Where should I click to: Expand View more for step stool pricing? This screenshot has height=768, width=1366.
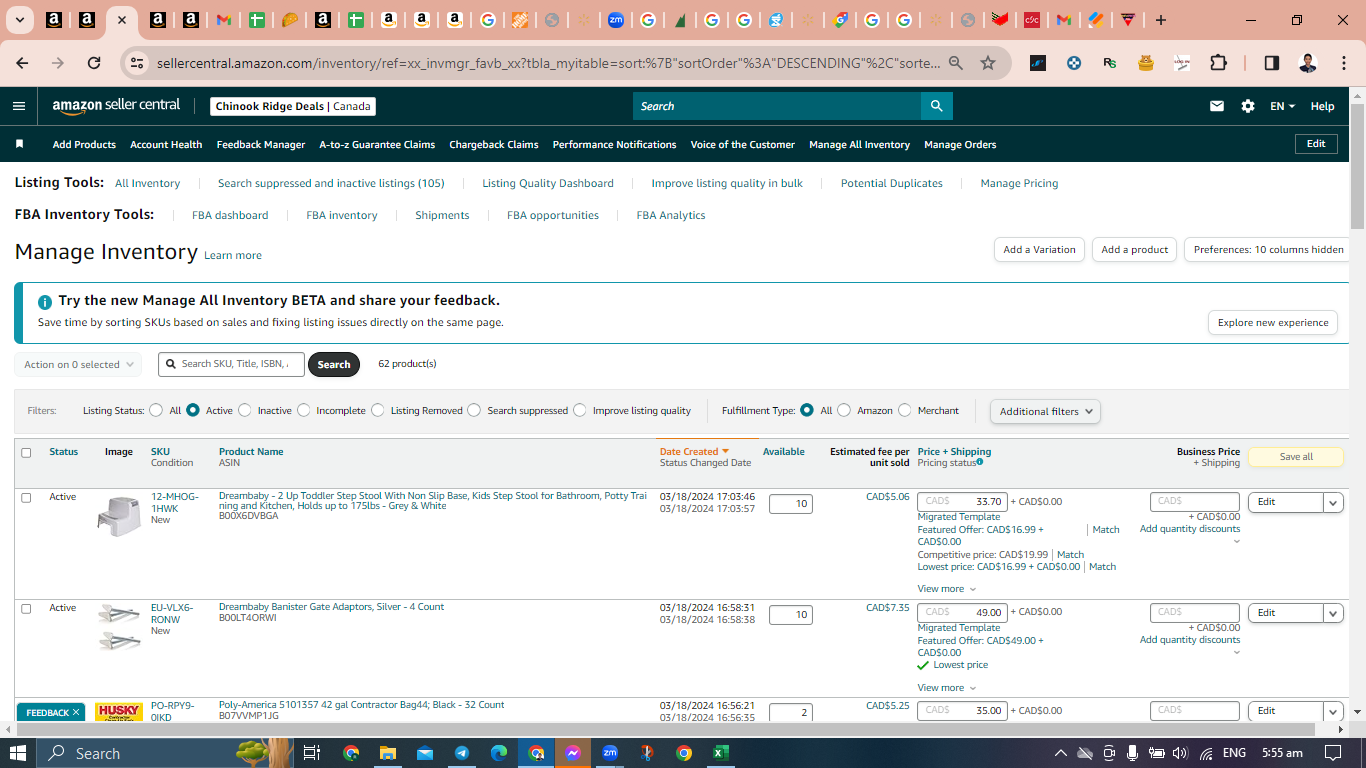946,589
